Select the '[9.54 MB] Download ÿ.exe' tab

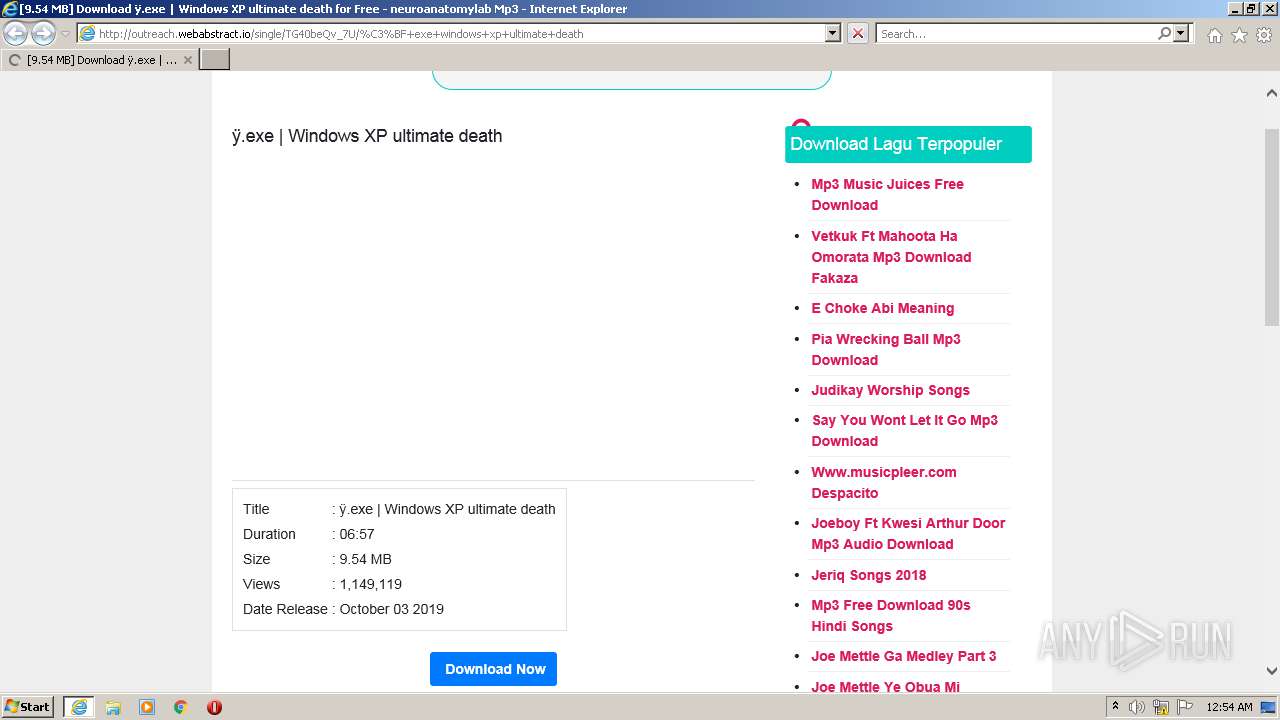pyautogui.click(x=98, y=60)
